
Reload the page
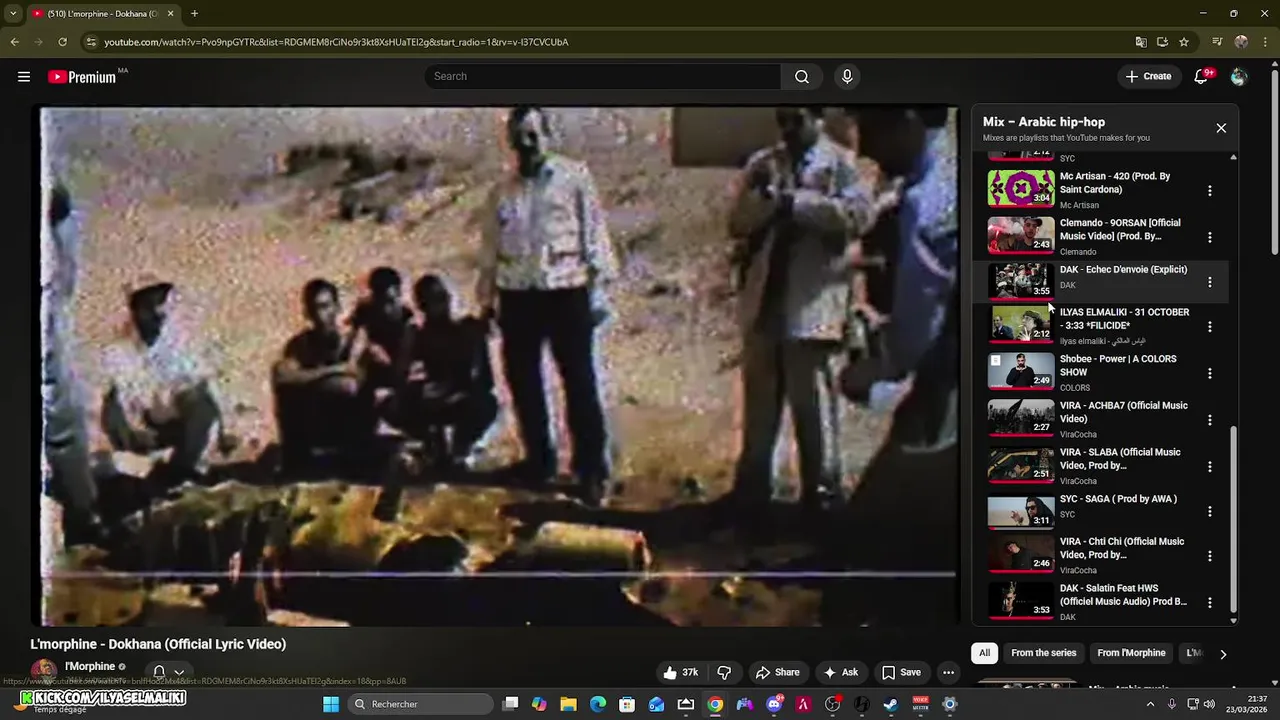pos(62,42)
